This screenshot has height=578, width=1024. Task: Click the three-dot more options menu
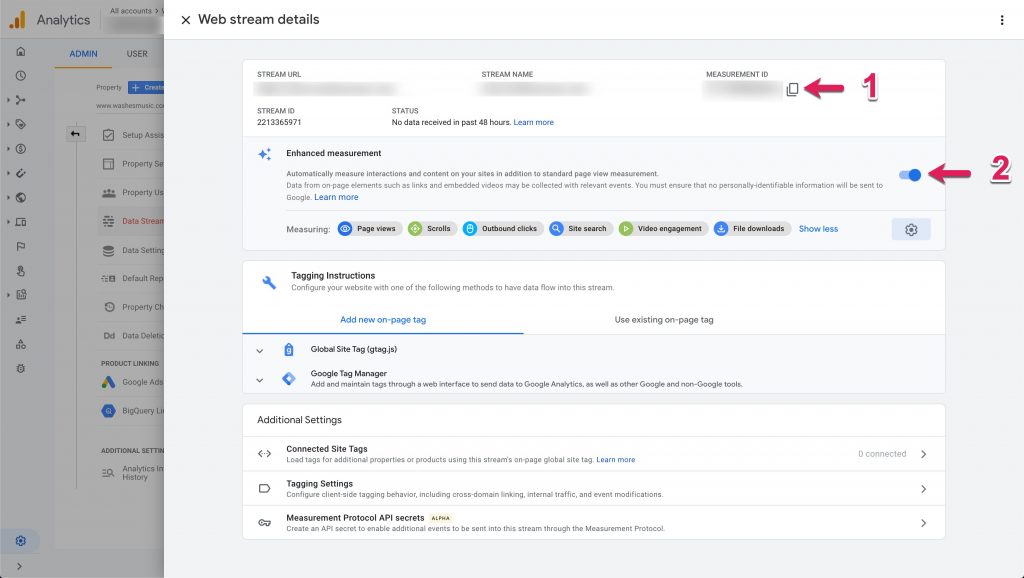click(x=1002, y=20)
